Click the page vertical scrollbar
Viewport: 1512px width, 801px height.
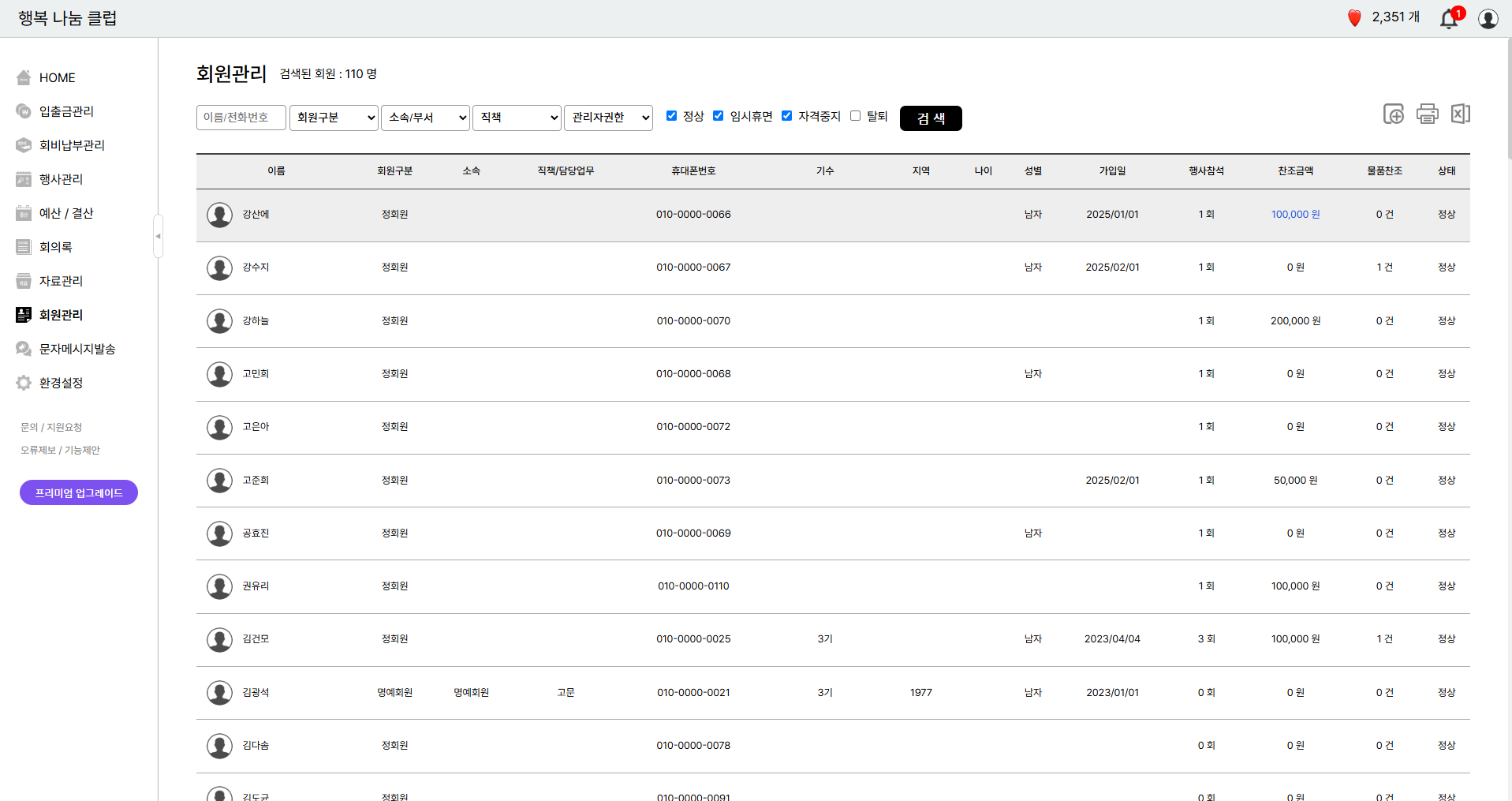(1508, 95)
